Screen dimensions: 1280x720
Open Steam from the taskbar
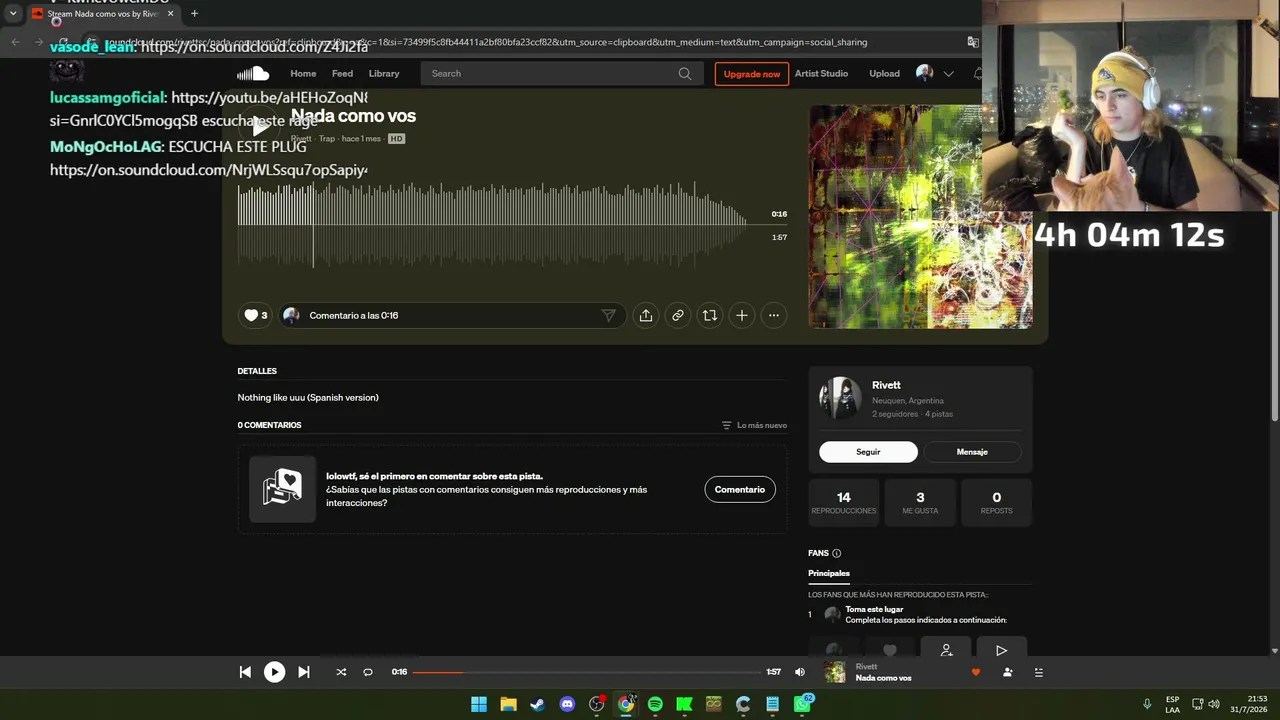click(538, 704)
